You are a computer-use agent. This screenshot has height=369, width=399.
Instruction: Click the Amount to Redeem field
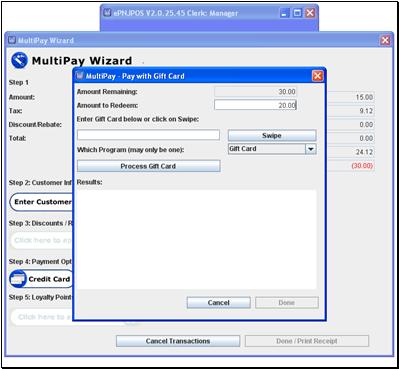255,105
